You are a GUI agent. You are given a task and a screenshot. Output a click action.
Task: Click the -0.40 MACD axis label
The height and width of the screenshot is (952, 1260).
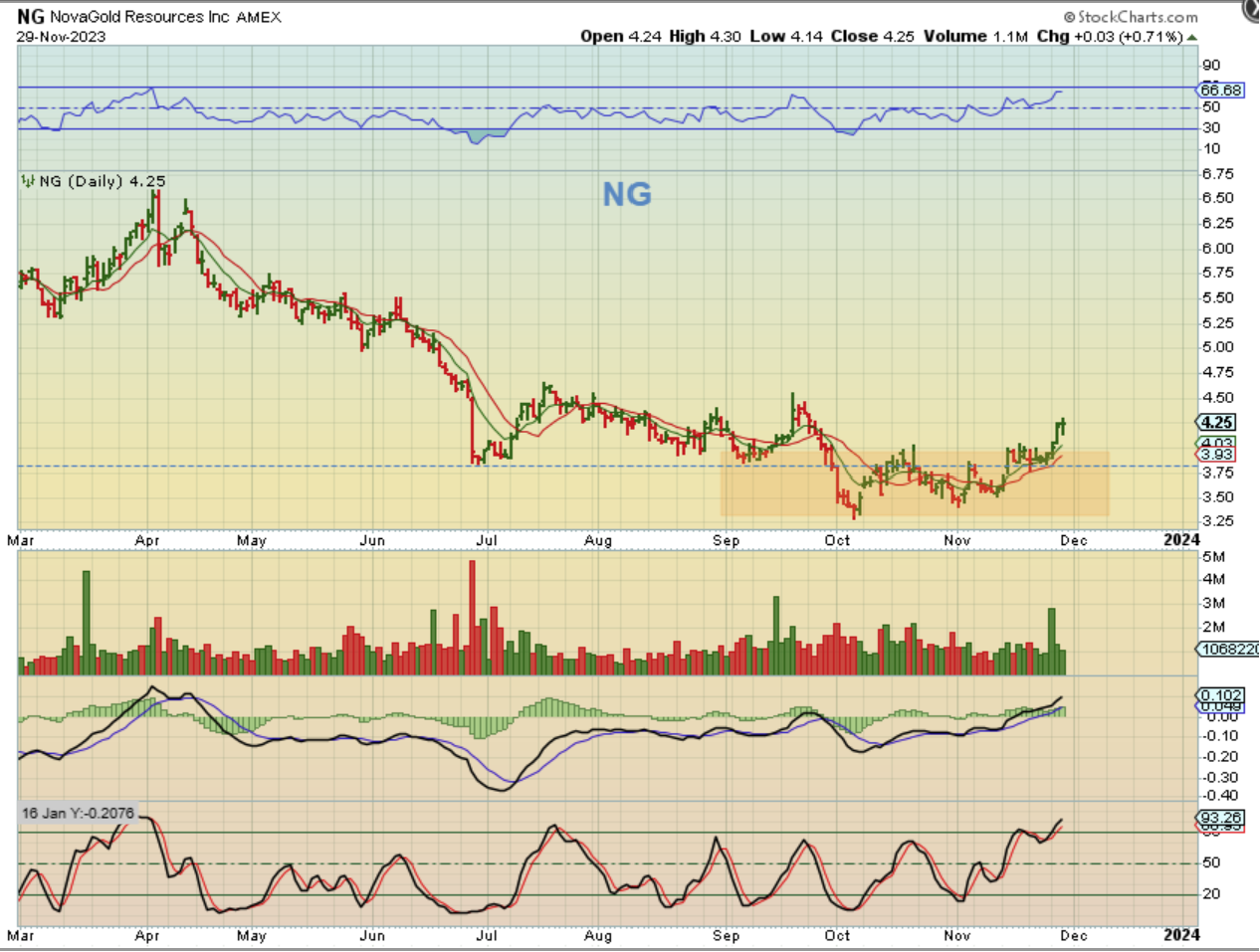pyautogui.click(x=1220, y=796)
